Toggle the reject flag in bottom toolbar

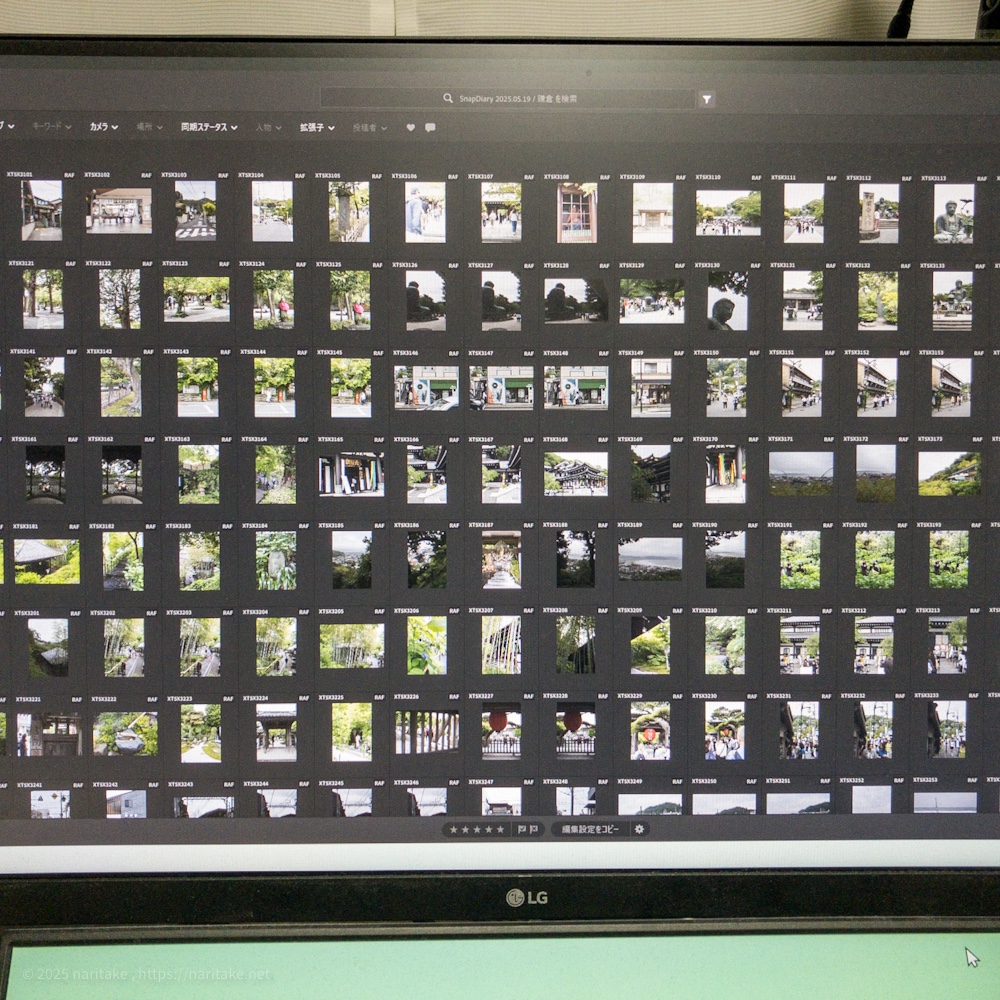[x=534, y=830]
